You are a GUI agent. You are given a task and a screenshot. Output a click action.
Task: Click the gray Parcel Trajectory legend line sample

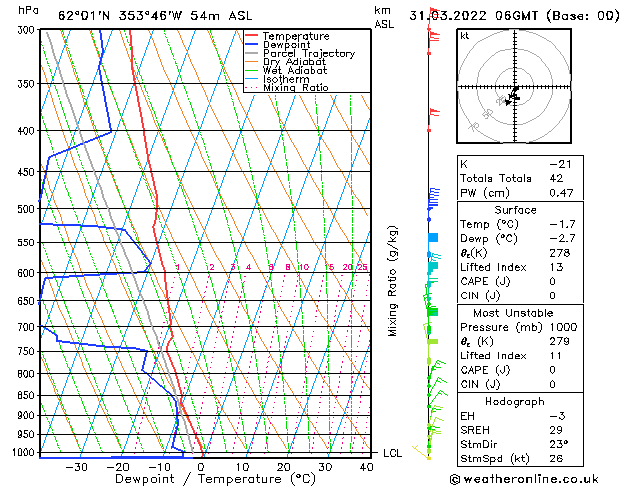(251, 53)
